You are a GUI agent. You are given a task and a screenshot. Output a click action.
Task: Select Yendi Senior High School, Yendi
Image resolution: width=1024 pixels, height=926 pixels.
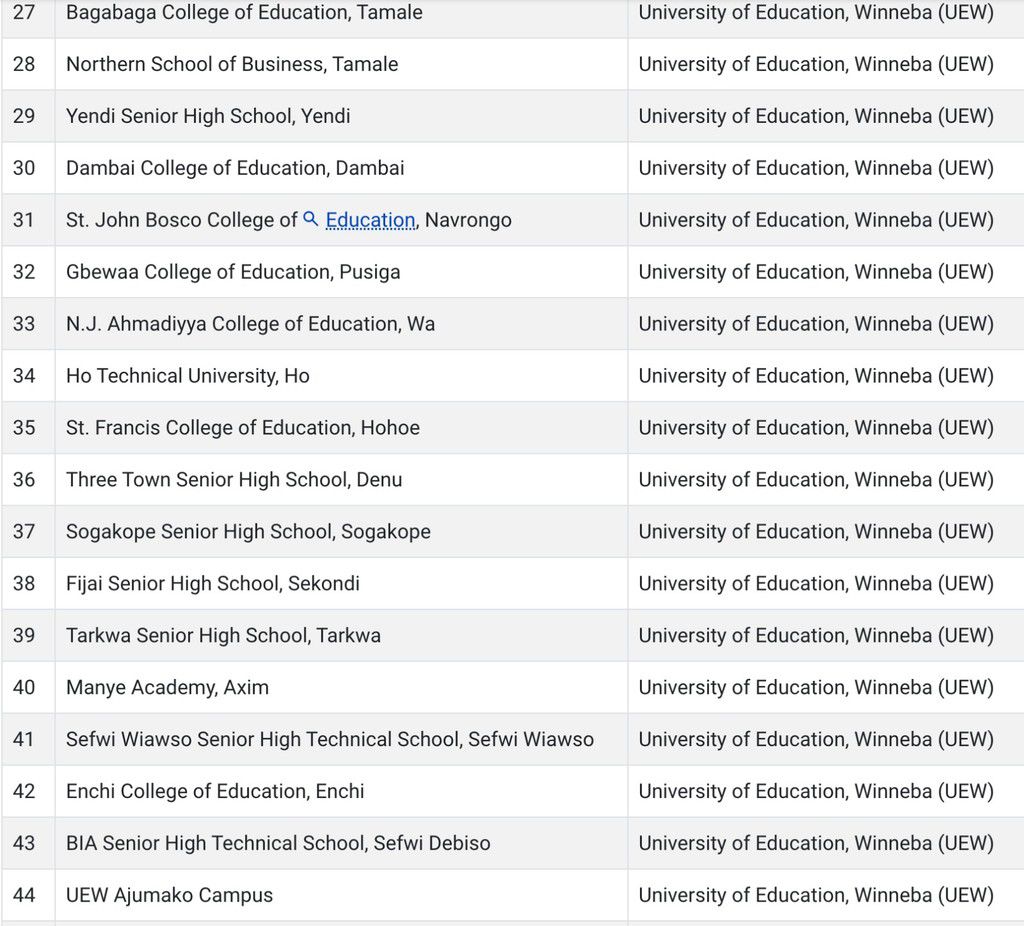pos(208,116)
